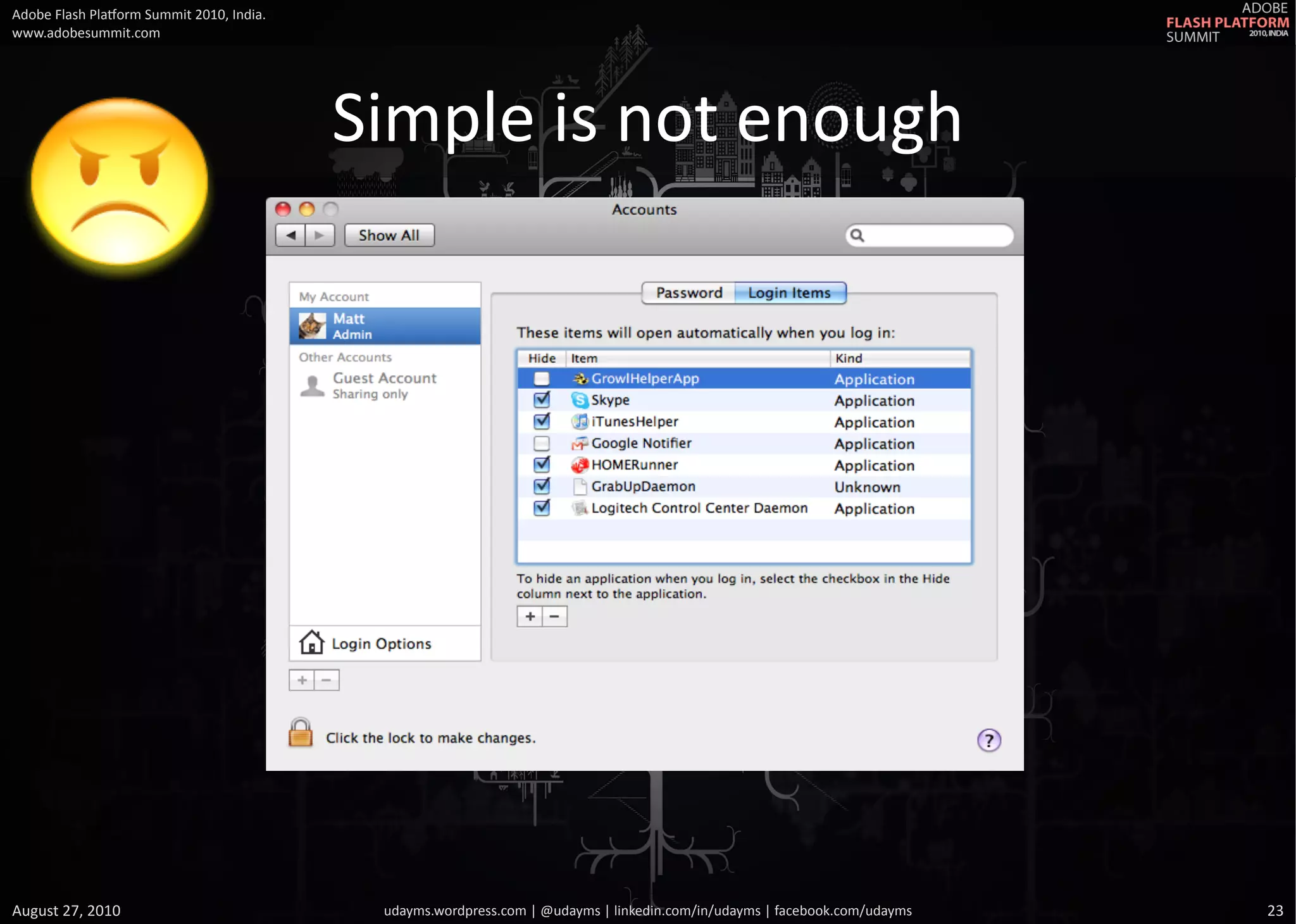
Task: Enable Hide checkbox for Google Notifier
Action: [x=542, y=443]
